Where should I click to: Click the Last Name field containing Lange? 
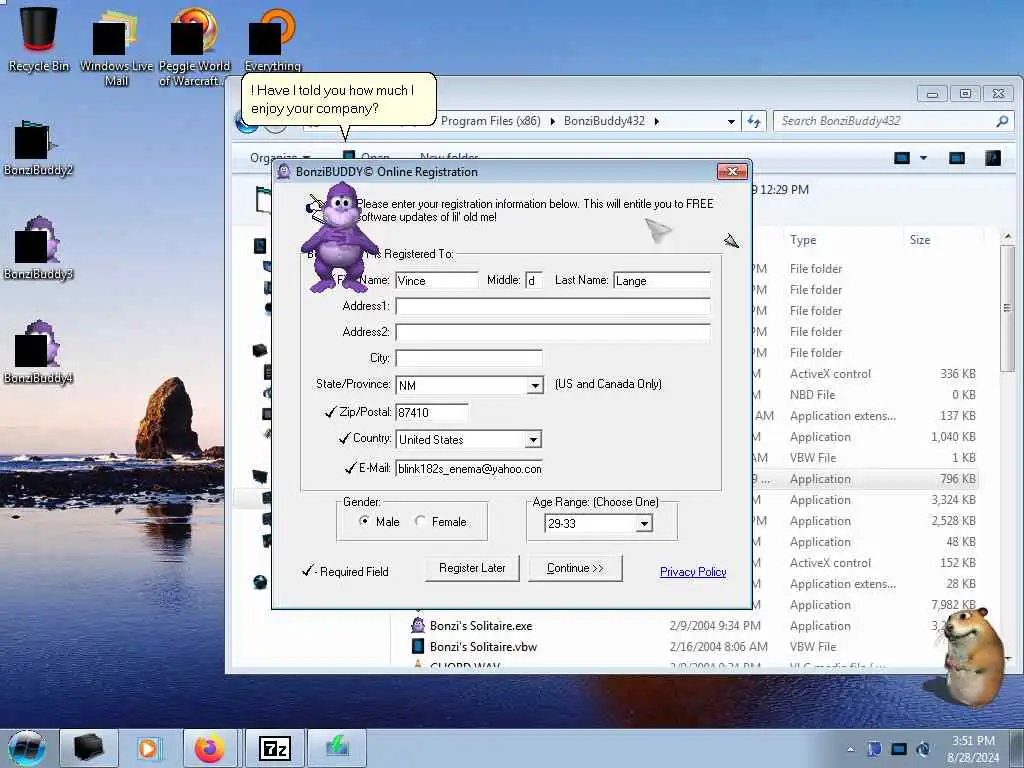(662, 280)
